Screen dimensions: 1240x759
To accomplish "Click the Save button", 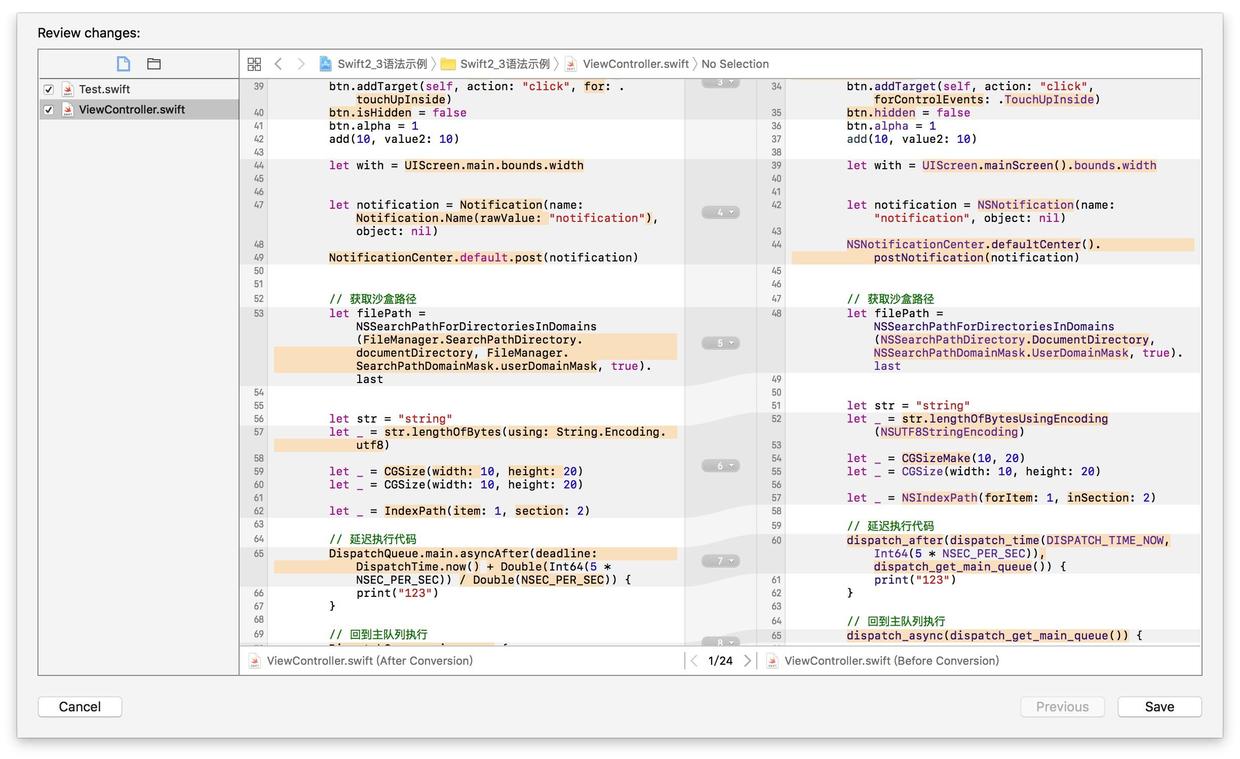I will point(1160,707).
